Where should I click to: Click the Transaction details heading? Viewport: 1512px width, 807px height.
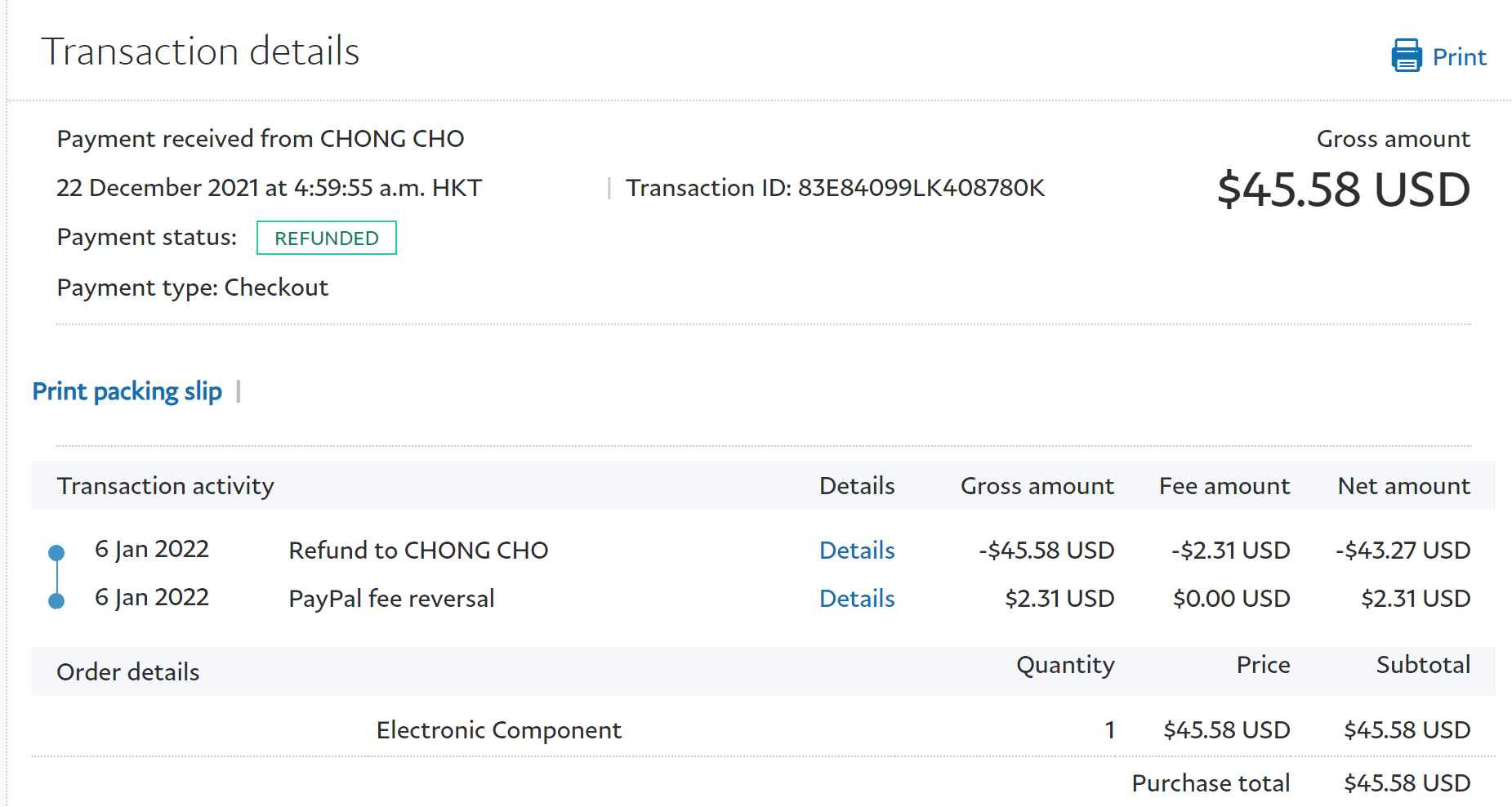[x=200, y=51]
